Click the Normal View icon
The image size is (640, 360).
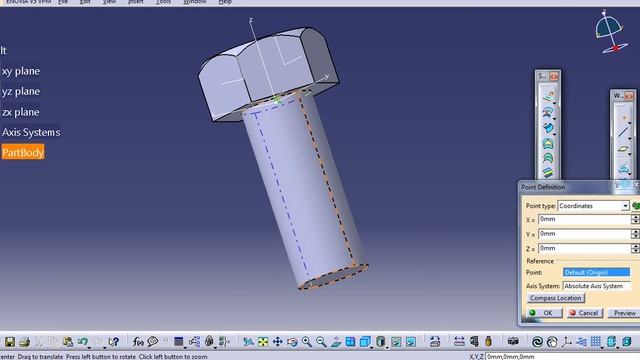(x=336, y=342)
